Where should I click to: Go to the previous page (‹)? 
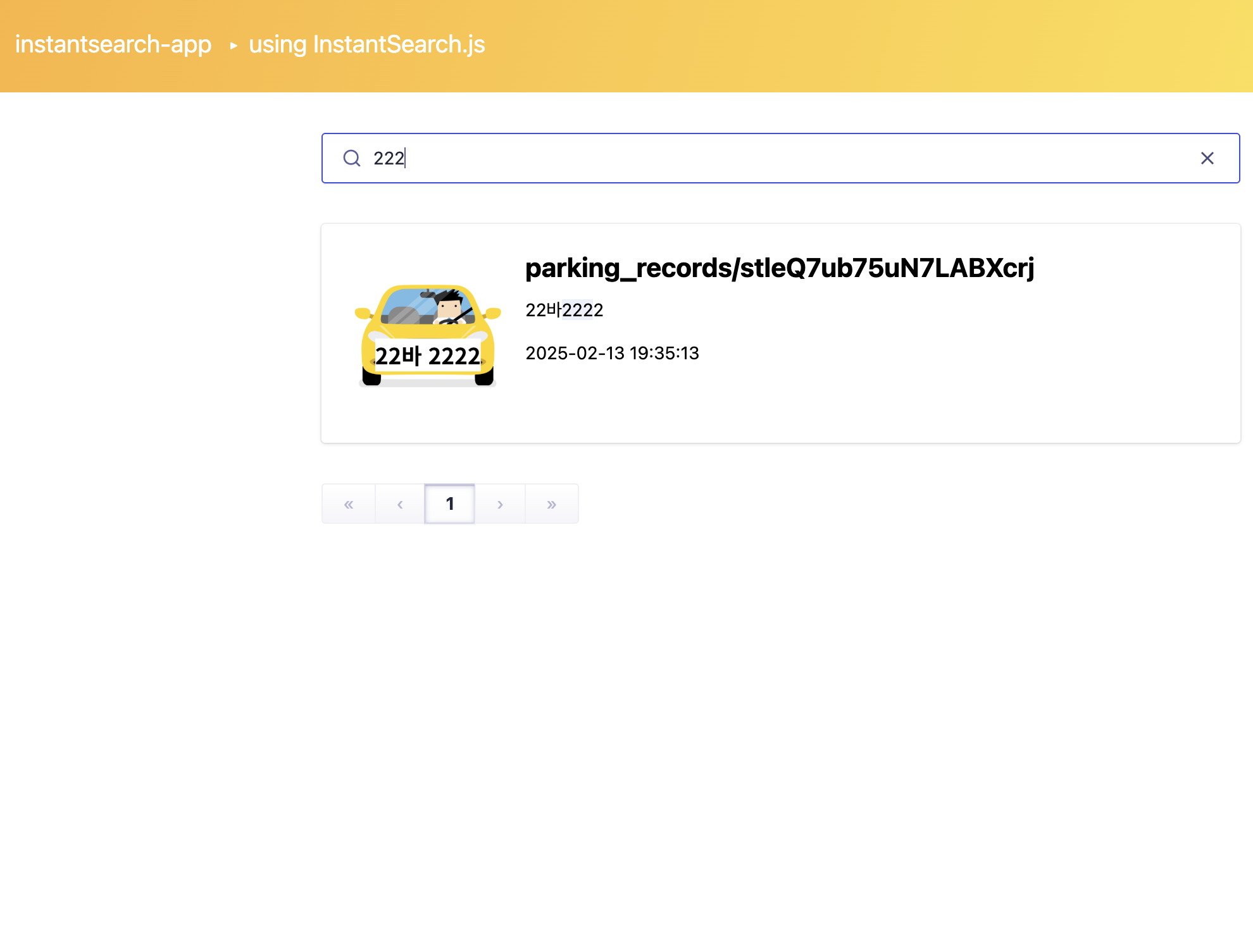[x=400, y=504]
